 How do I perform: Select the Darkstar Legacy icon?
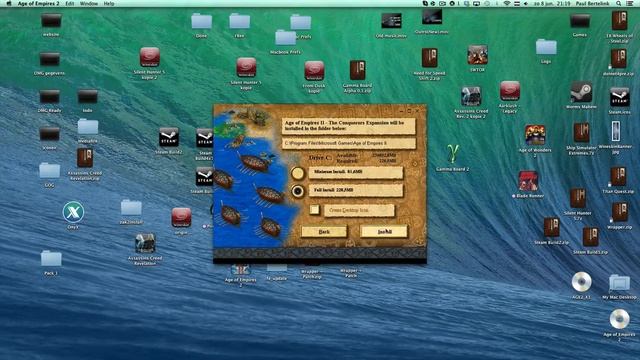pyautogui.click(x=510, y=91)
